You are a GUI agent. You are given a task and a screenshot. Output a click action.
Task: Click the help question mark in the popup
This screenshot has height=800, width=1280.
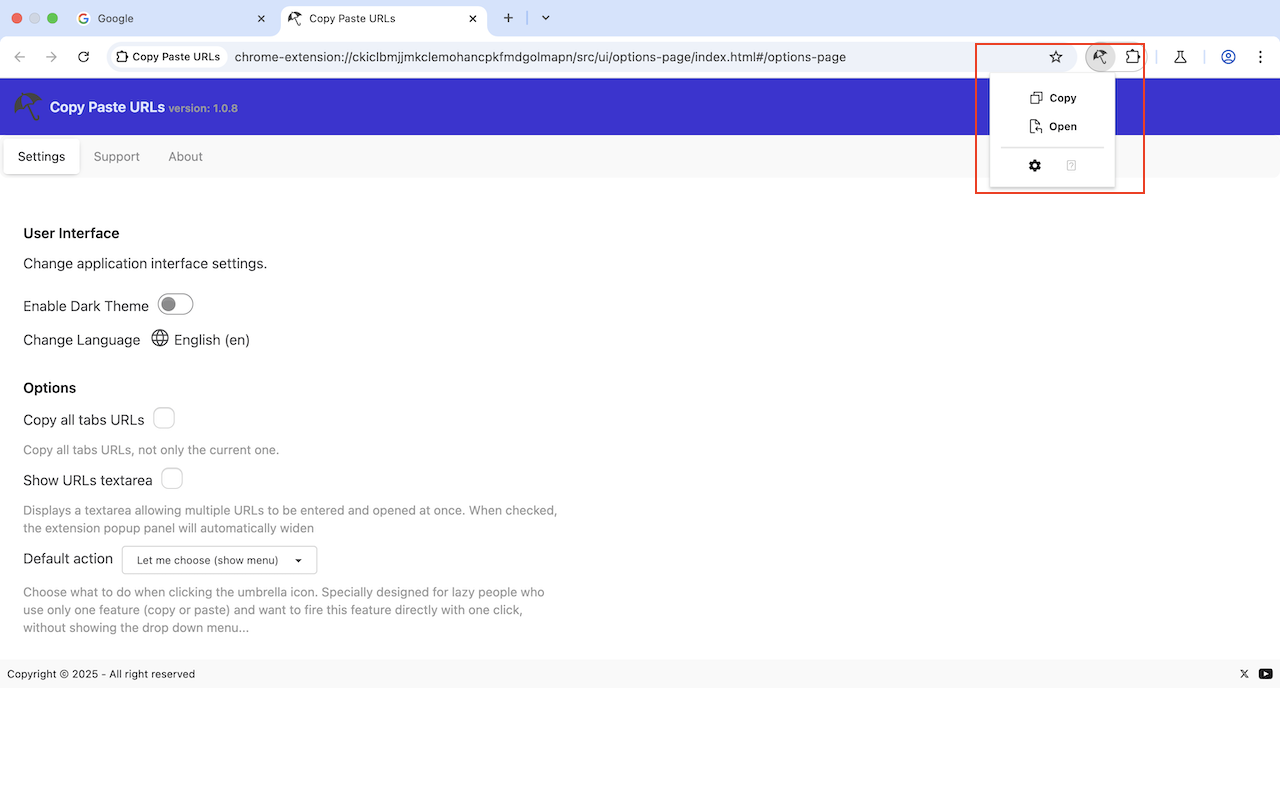[x=1071, y=165]
